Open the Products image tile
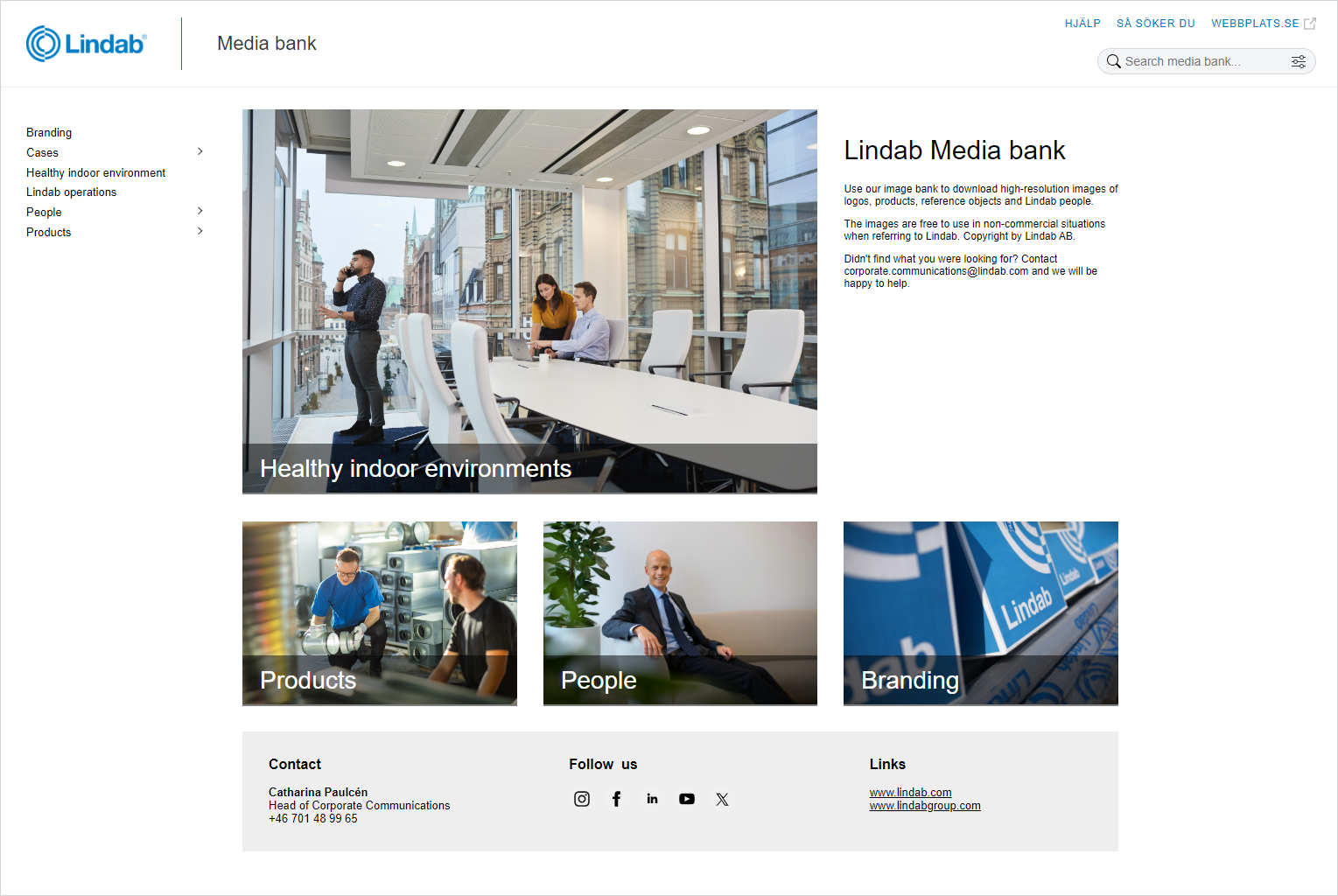This screenshot has height=896, width=1338. point(379,612)
